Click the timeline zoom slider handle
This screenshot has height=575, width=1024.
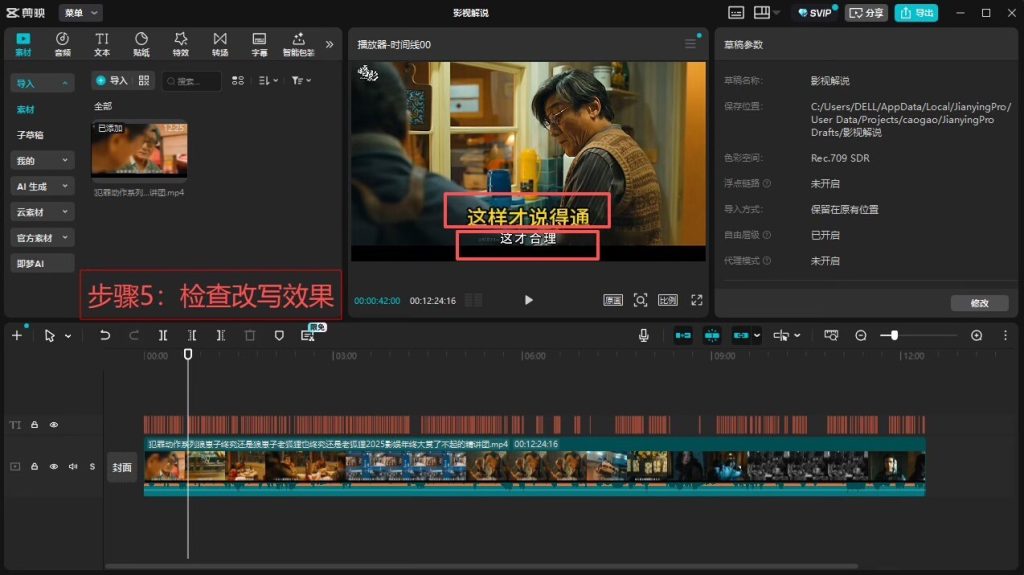tap(894, 335)
